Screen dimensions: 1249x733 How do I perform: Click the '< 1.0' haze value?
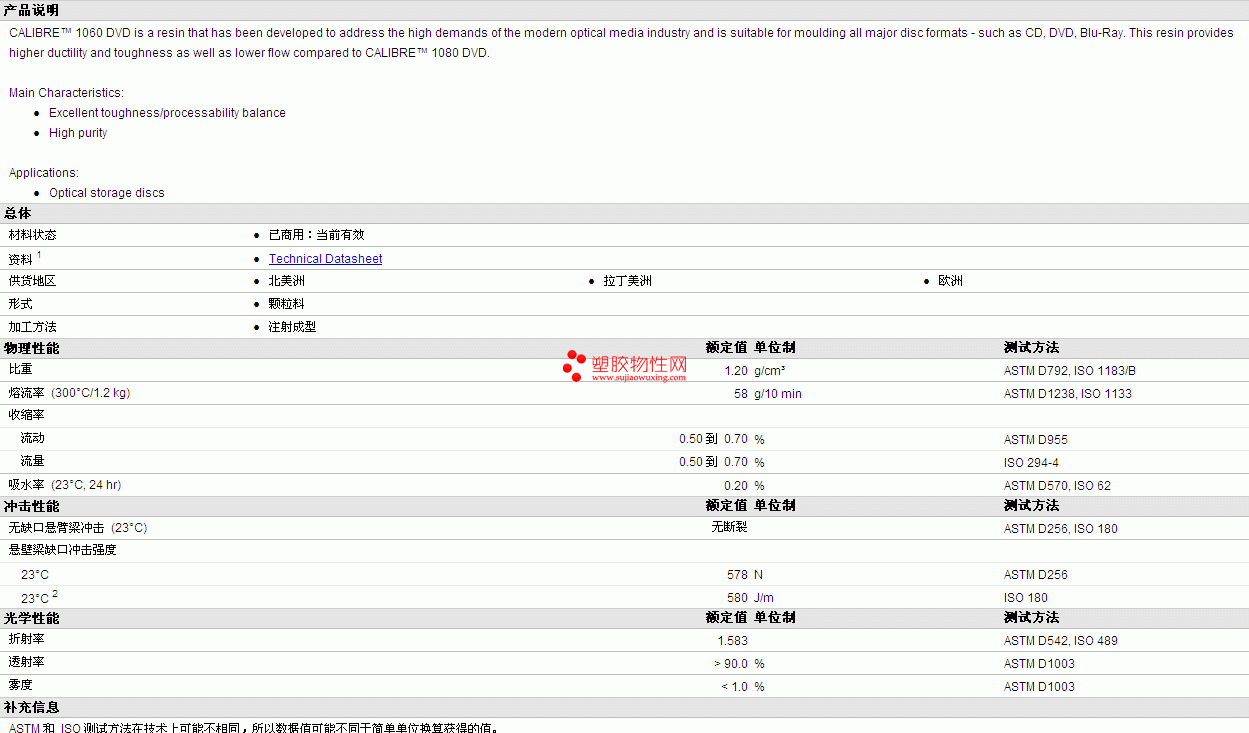pos(735,687)
